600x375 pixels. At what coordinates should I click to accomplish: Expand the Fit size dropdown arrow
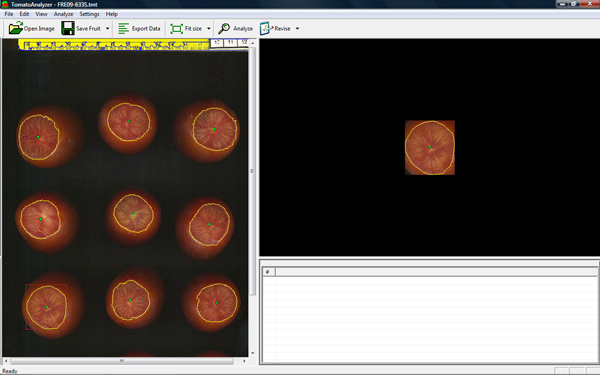209,29
